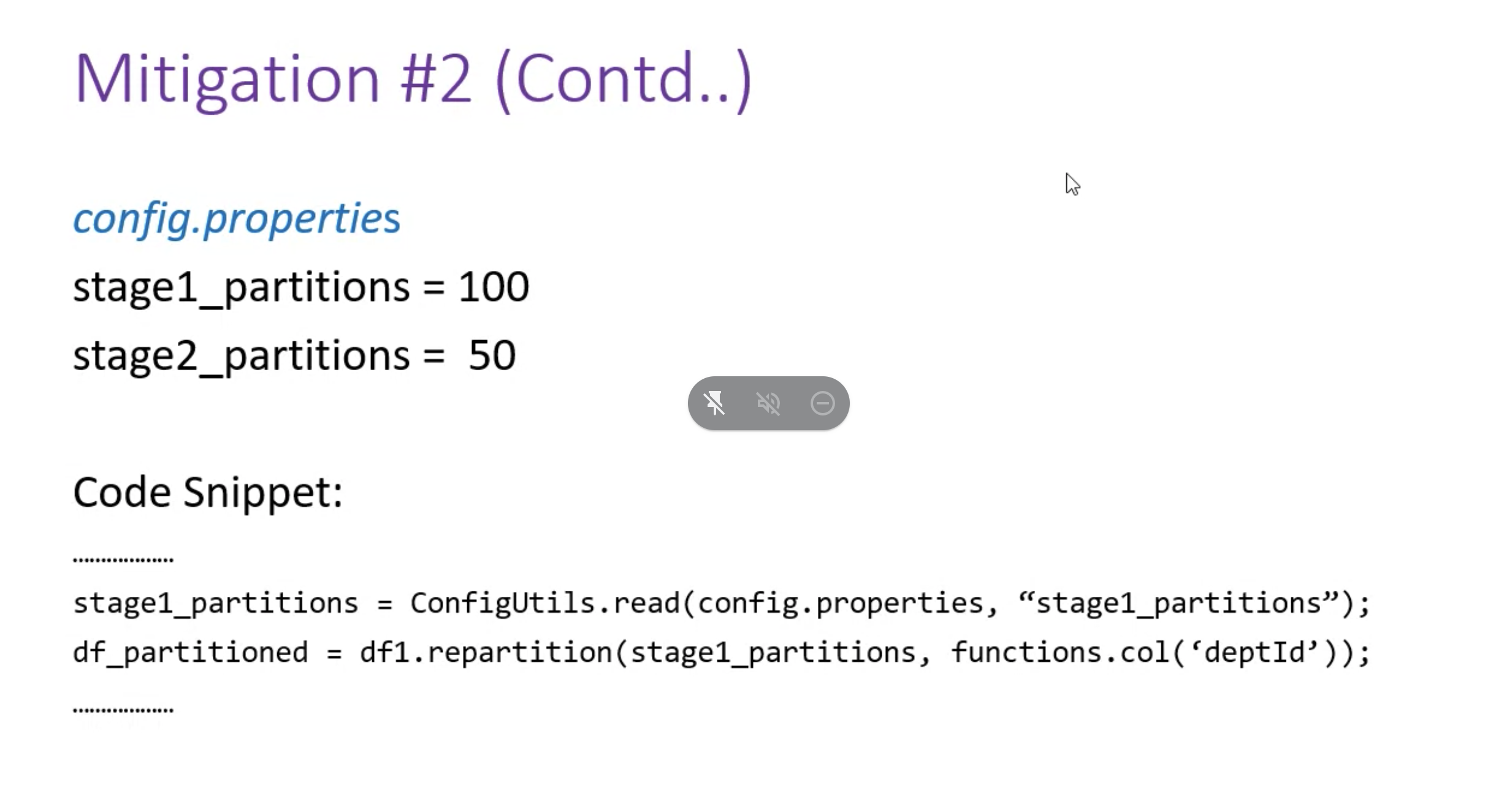Toggle the muted speaker icon

pyautogui.click(x=768, y=403)
